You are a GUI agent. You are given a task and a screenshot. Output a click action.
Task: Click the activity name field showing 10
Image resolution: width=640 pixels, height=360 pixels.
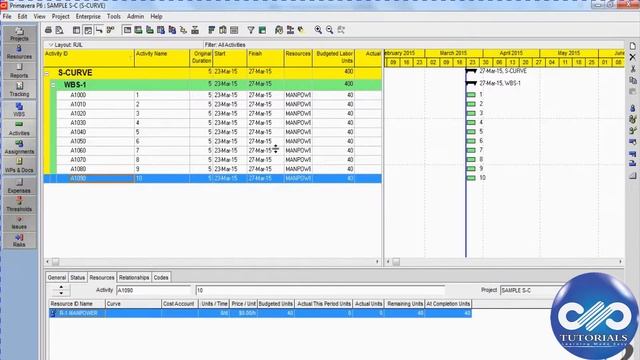coord(320,290)
